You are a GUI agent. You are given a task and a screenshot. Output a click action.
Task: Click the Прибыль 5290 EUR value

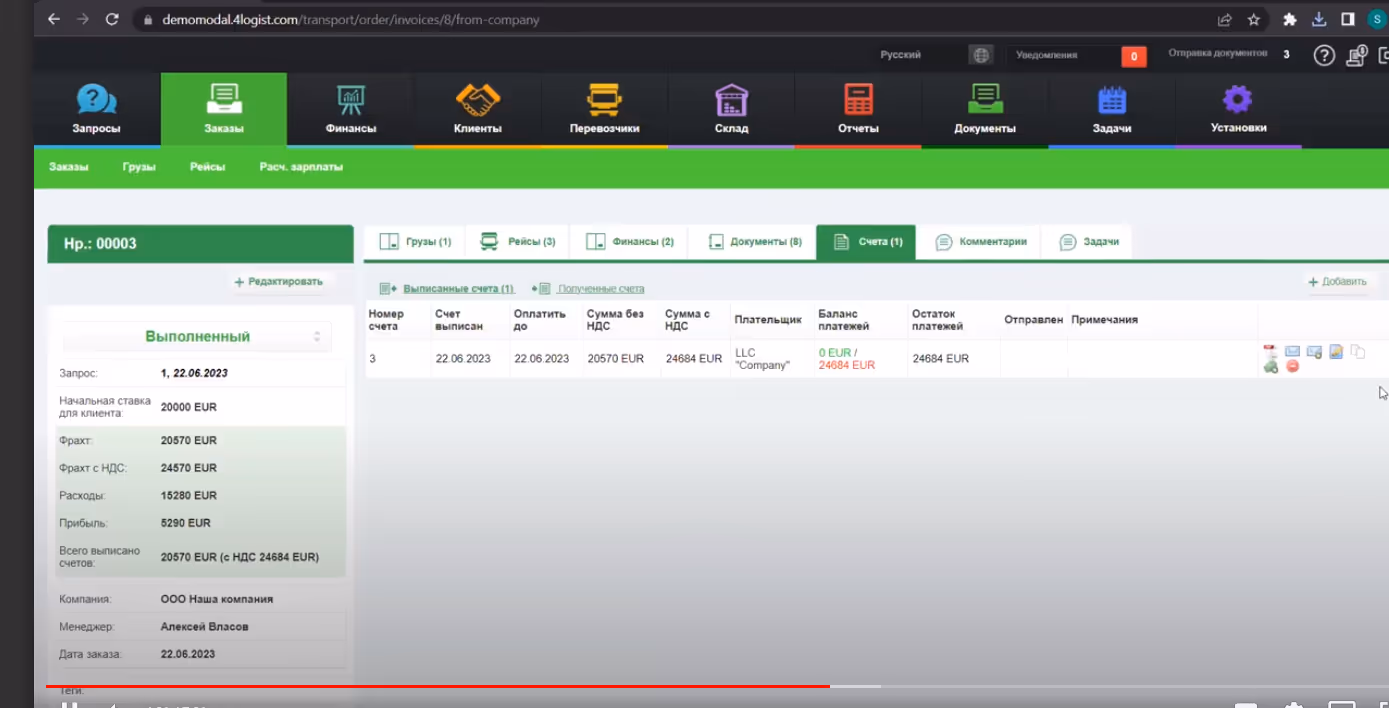click(185, 523)
